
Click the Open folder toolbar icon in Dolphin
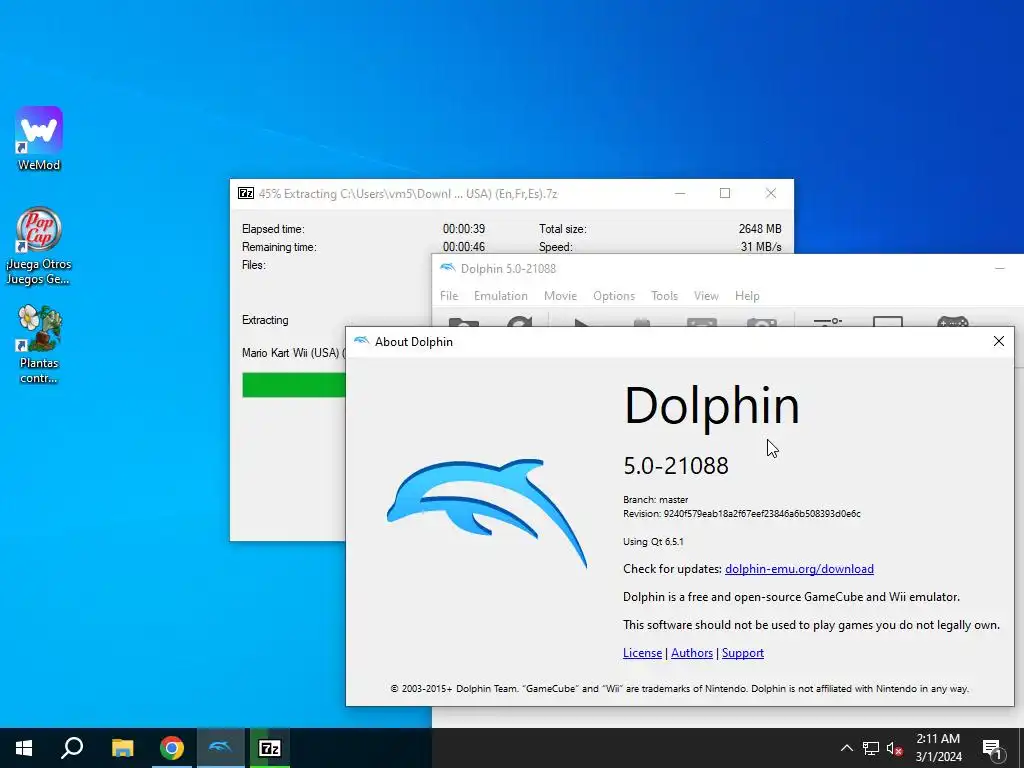464,322
